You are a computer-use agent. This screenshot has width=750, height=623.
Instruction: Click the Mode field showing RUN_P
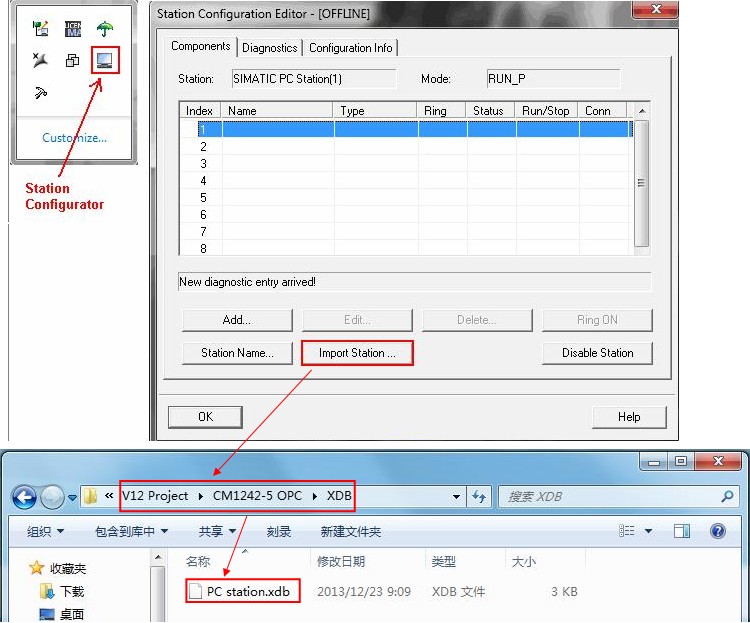(x=553, y=79)
